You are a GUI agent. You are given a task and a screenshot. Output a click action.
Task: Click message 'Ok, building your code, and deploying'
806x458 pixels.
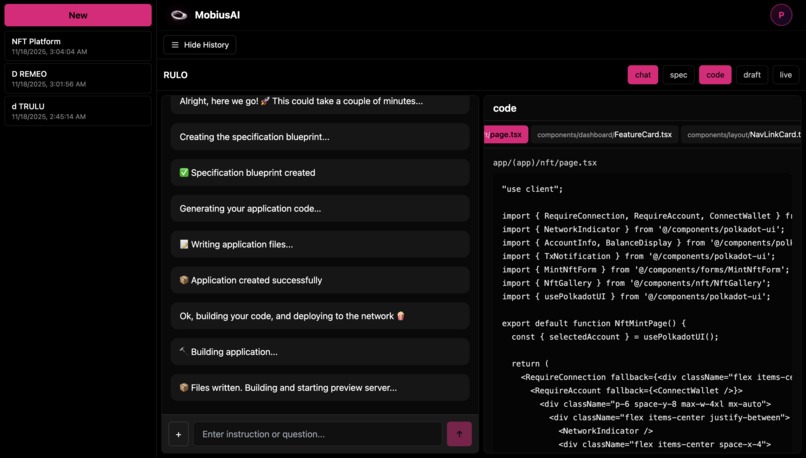click(x=320, y=316)
